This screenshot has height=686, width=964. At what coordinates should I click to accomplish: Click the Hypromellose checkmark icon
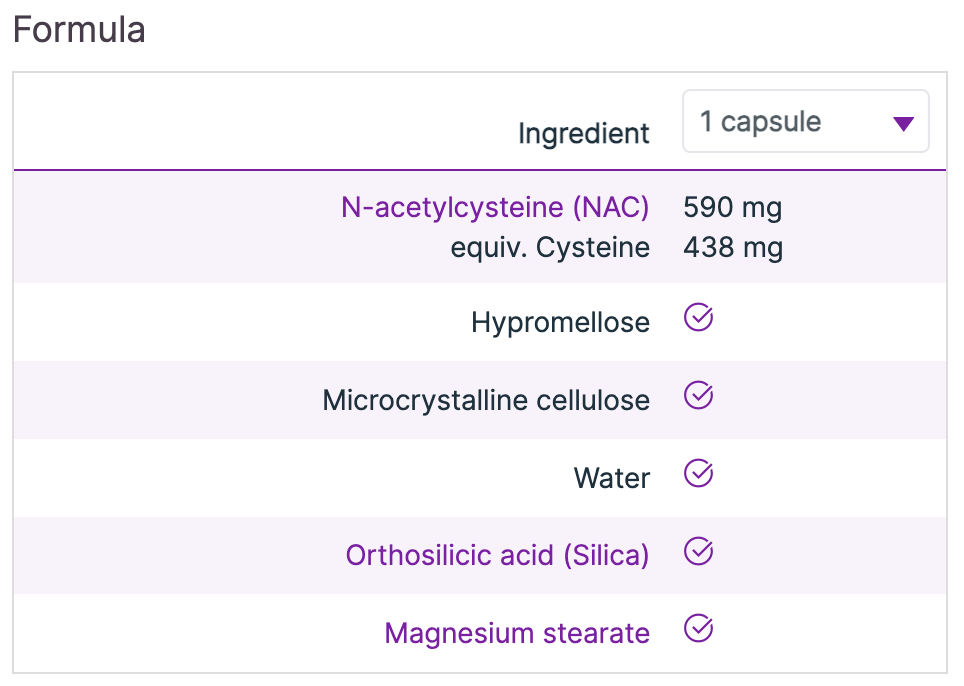[x=698, y=319]
